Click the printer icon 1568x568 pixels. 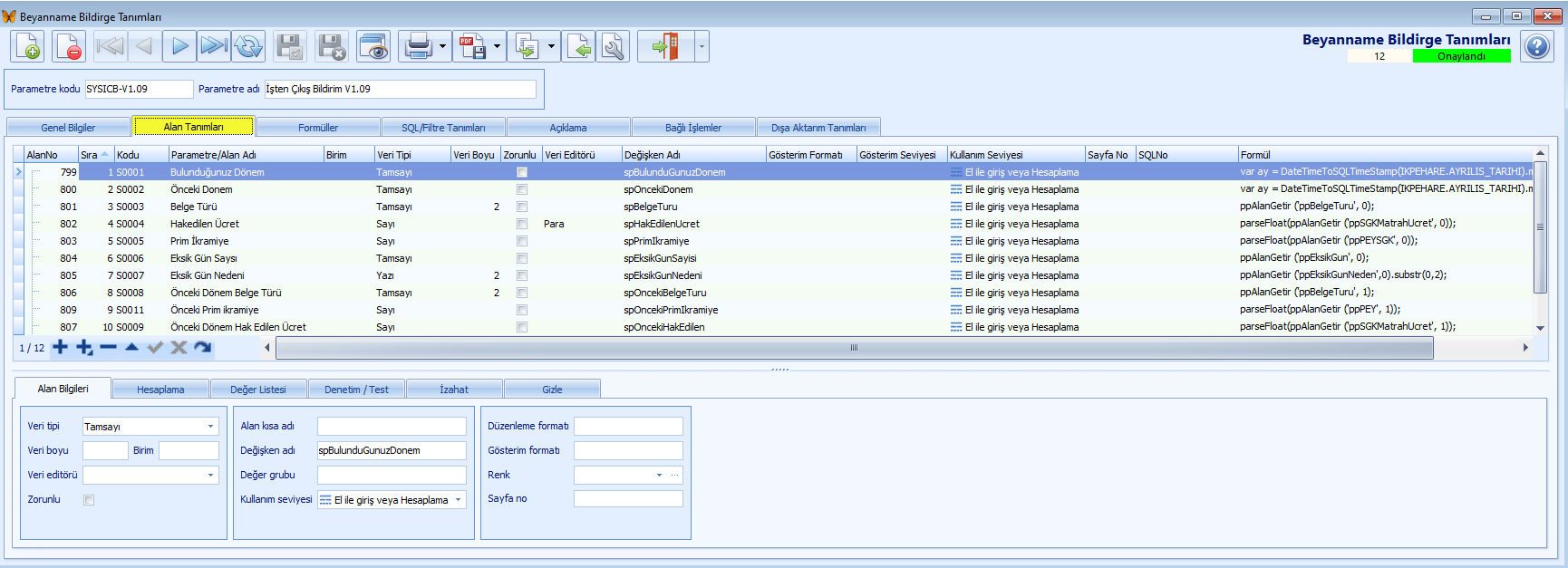coord(418,46)
